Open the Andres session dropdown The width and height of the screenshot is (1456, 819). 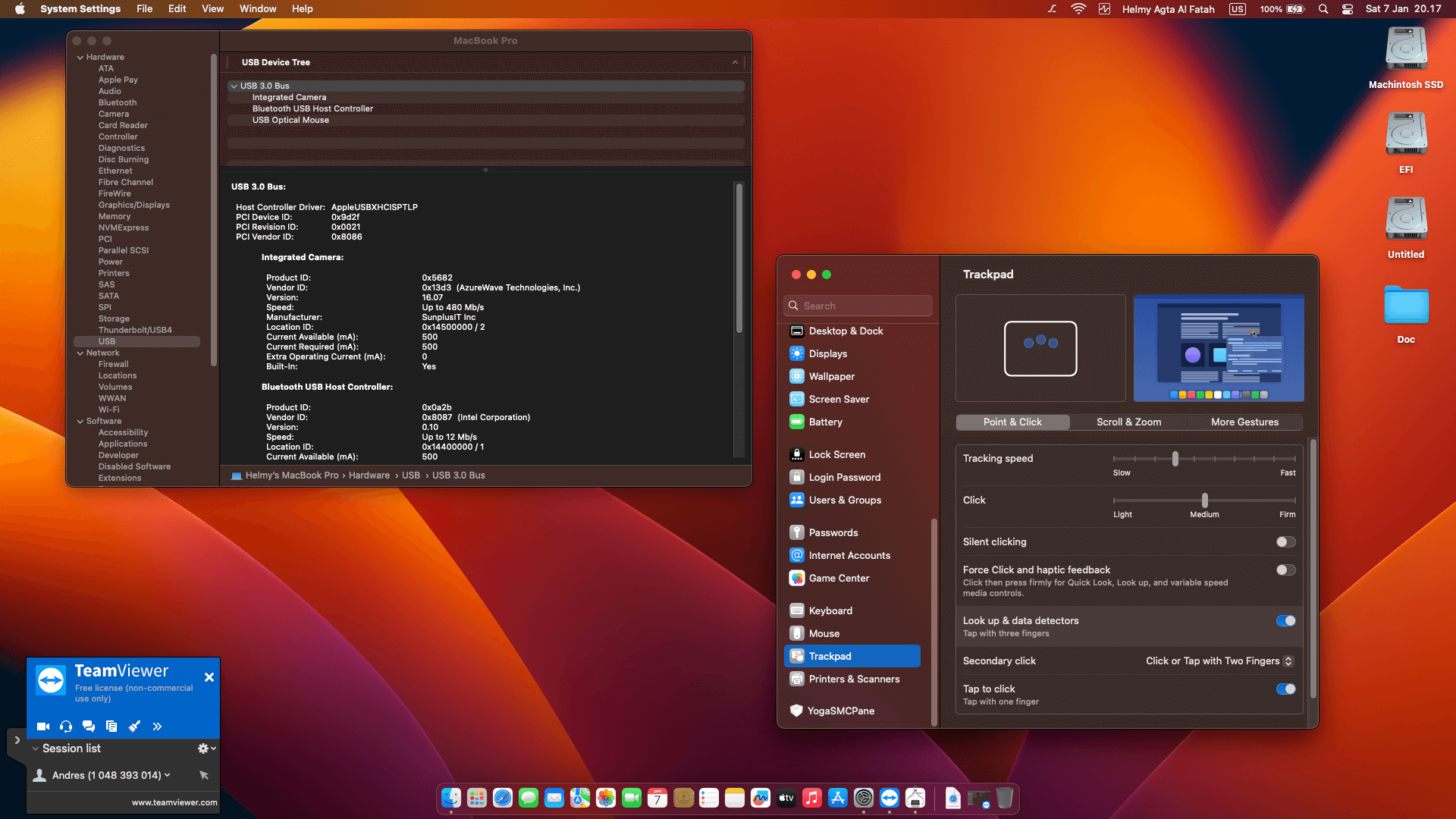click(x=168, y=775)
